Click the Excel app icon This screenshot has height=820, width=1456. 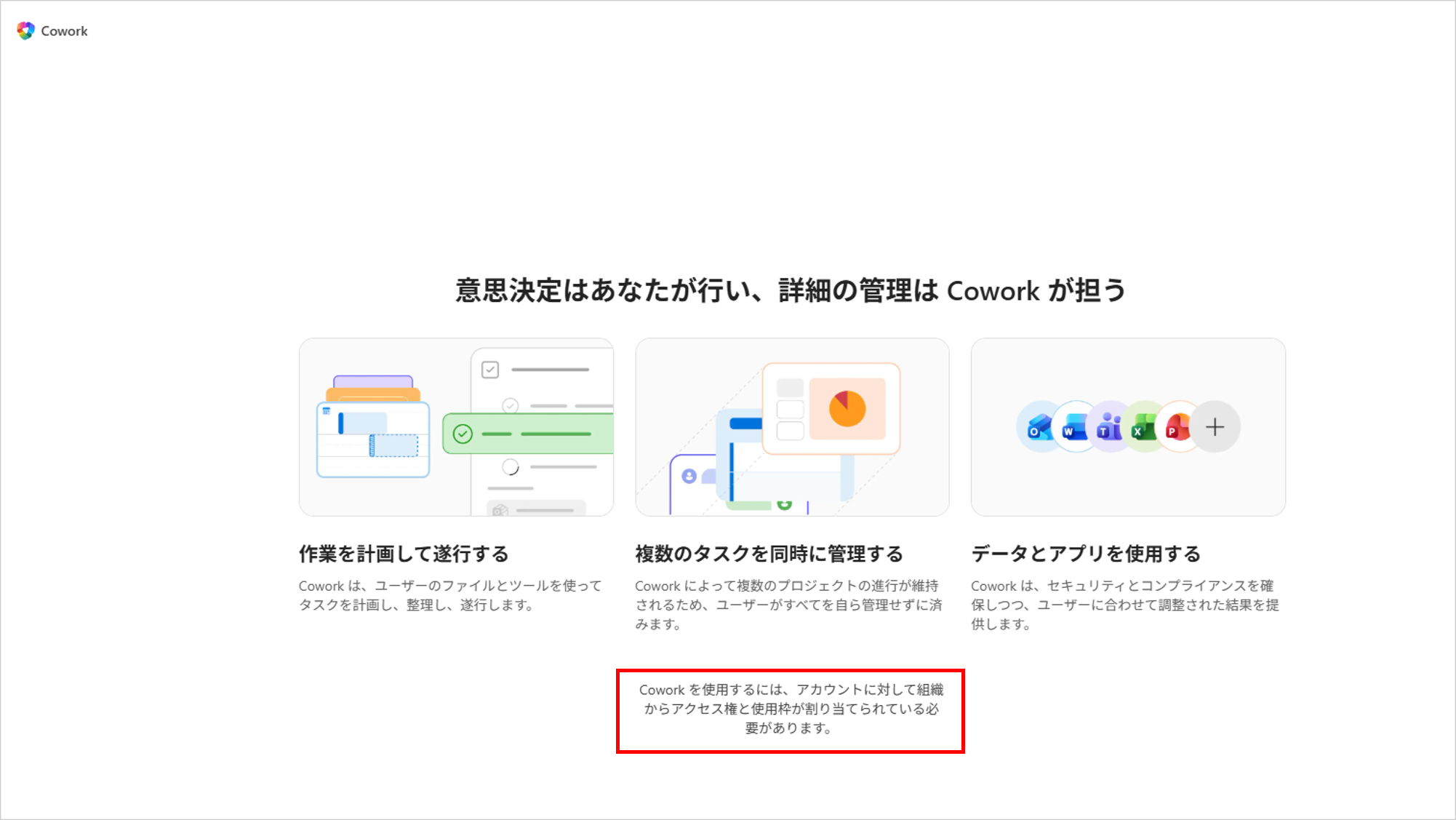[1145, 427]
